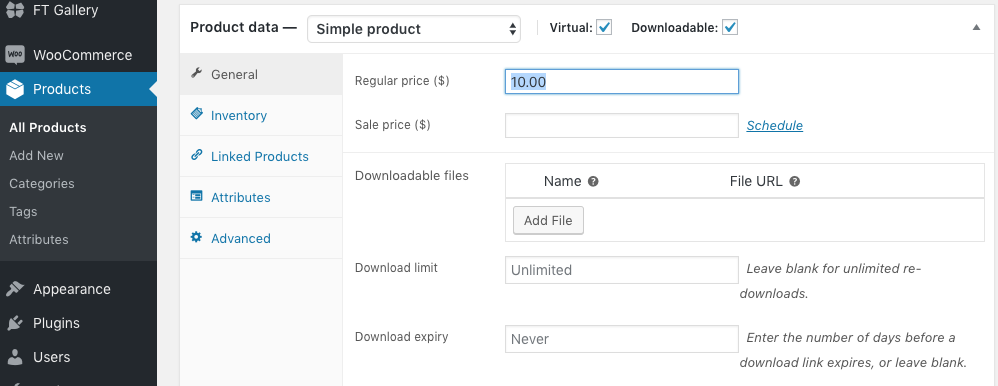Click the Users person icon
The height and width of the screenshot is (386, 998).
coord(15,357)
